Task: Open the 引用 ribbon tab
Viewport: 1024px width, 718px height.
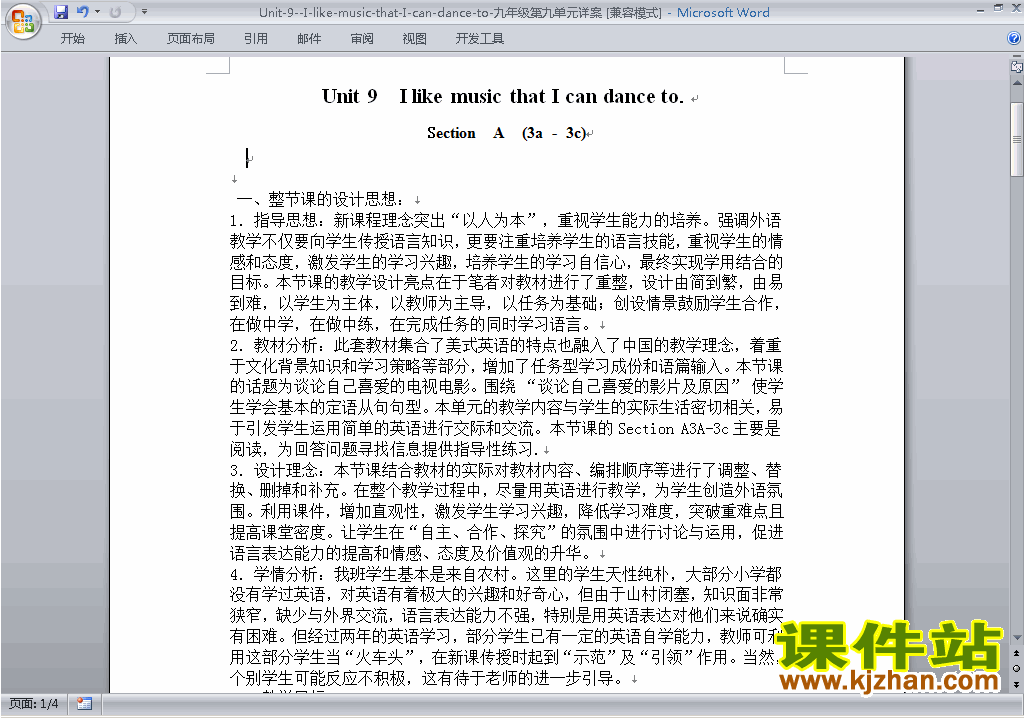Action: [x=255, y=39]
